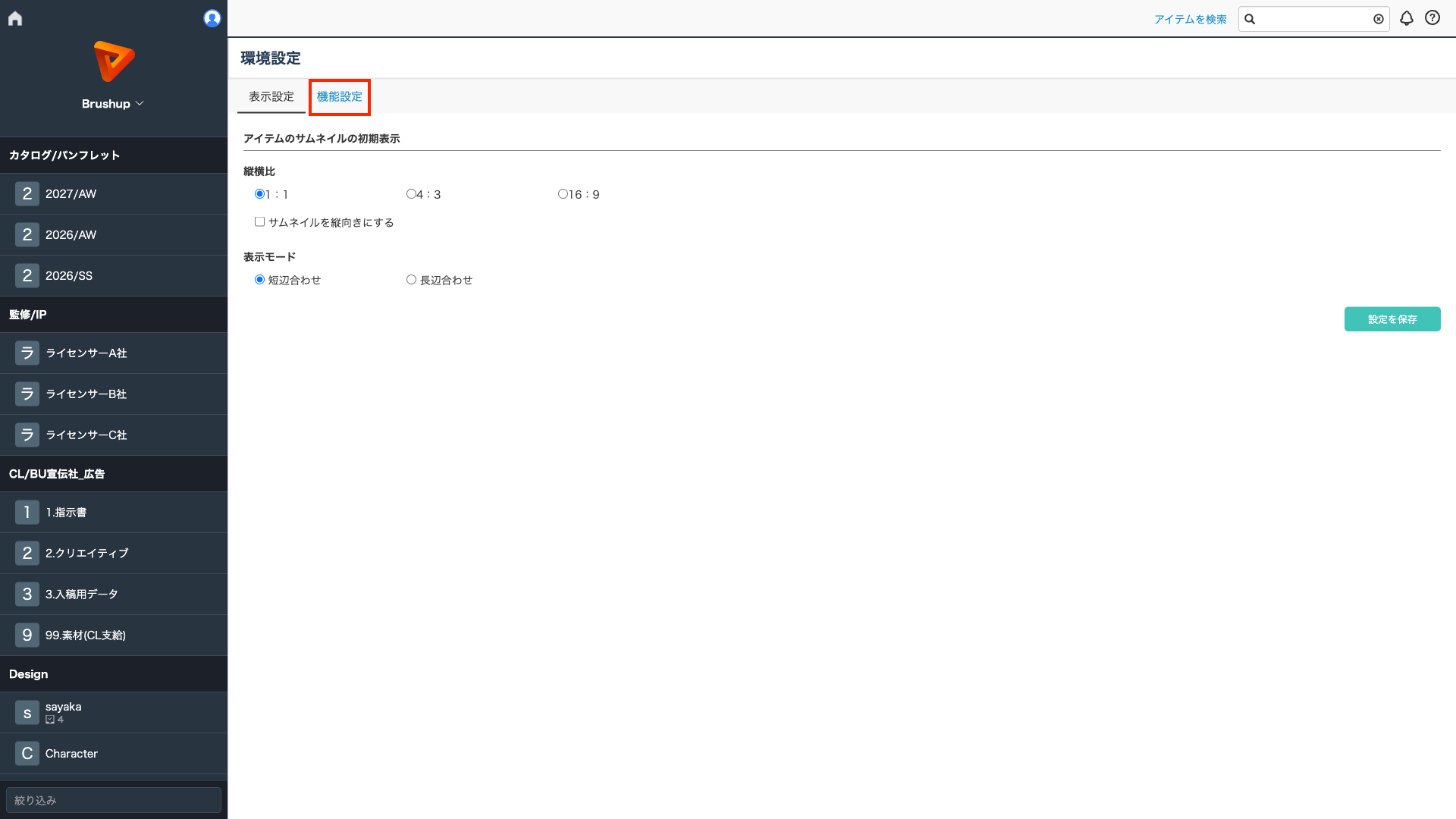Viewport: 1456px width, 819px height.
Task: Click the Brushup logo
Action: coord(114,61)
